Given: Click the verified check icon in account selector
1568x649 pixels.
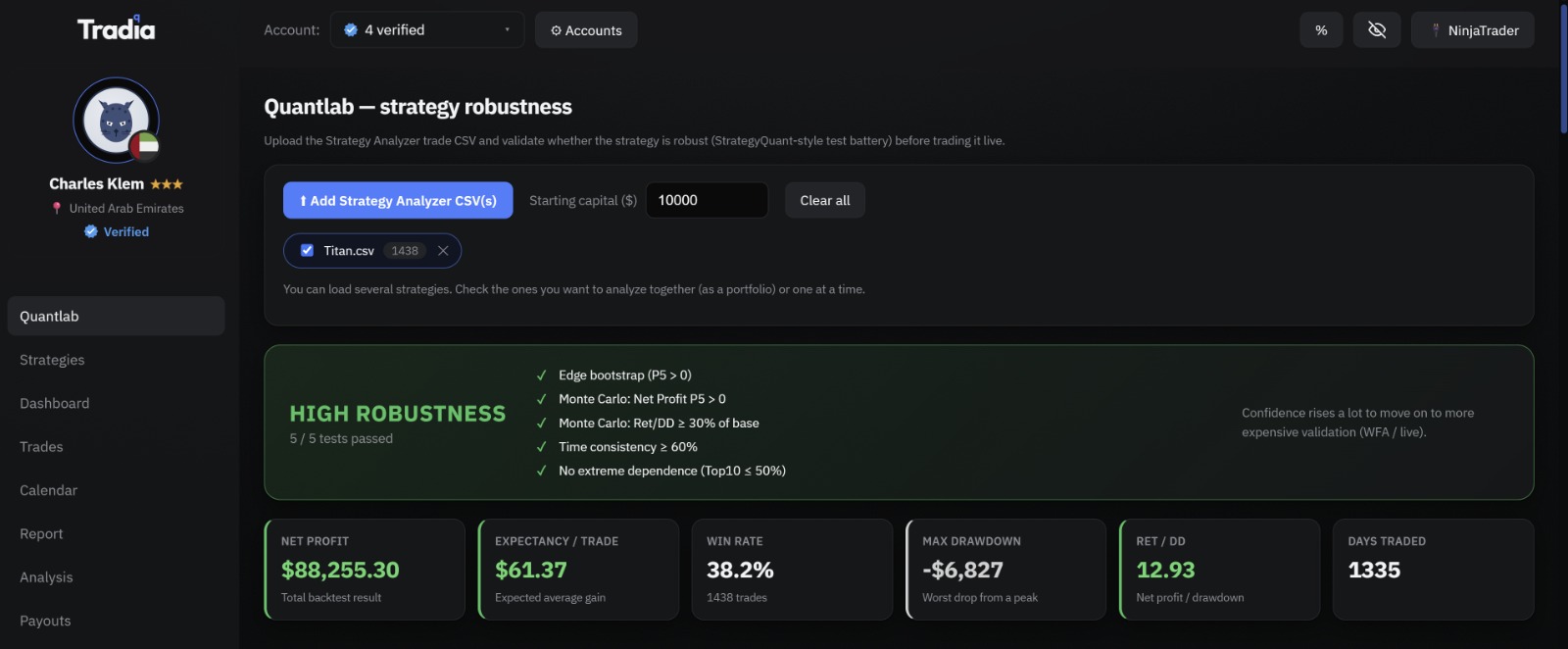Looking at the screenshot, I should [x=351, y=30].
